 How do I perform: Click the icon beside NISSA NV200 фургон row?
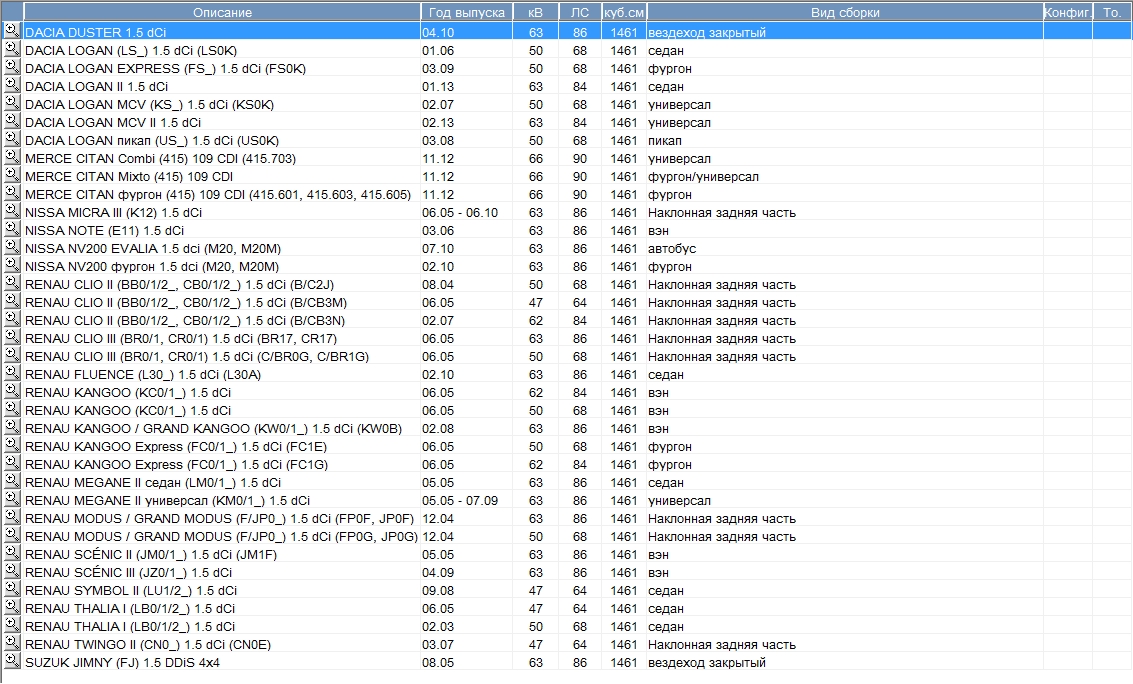(x=12, y=265)
